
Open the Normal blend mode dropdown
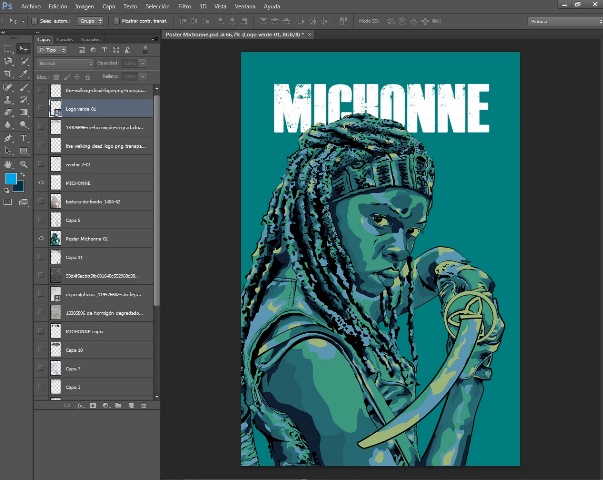pyautogui.click(x=65, y=63)
